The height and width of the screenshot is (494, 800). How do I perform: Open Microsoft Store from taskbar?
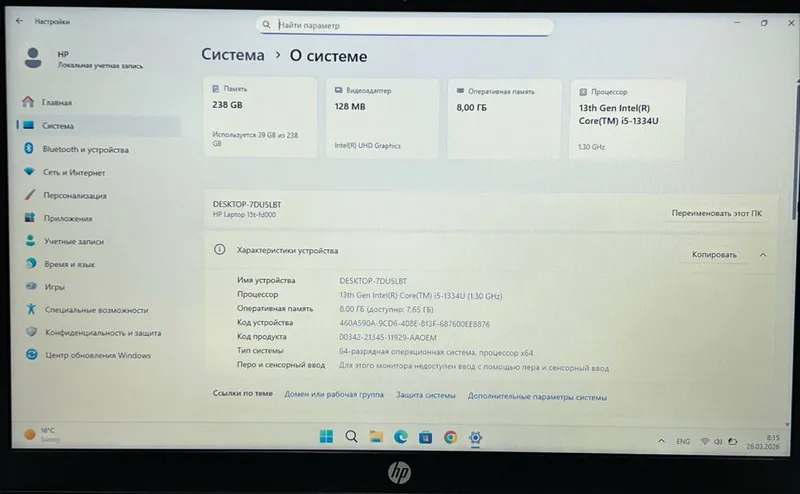point(425,437)
